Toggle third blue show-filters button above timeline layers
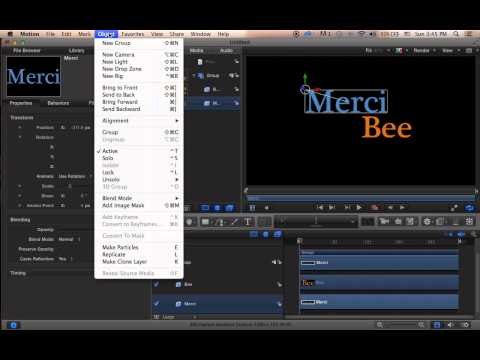The width and height of the screenshot is (480, 360). [277, 234]
